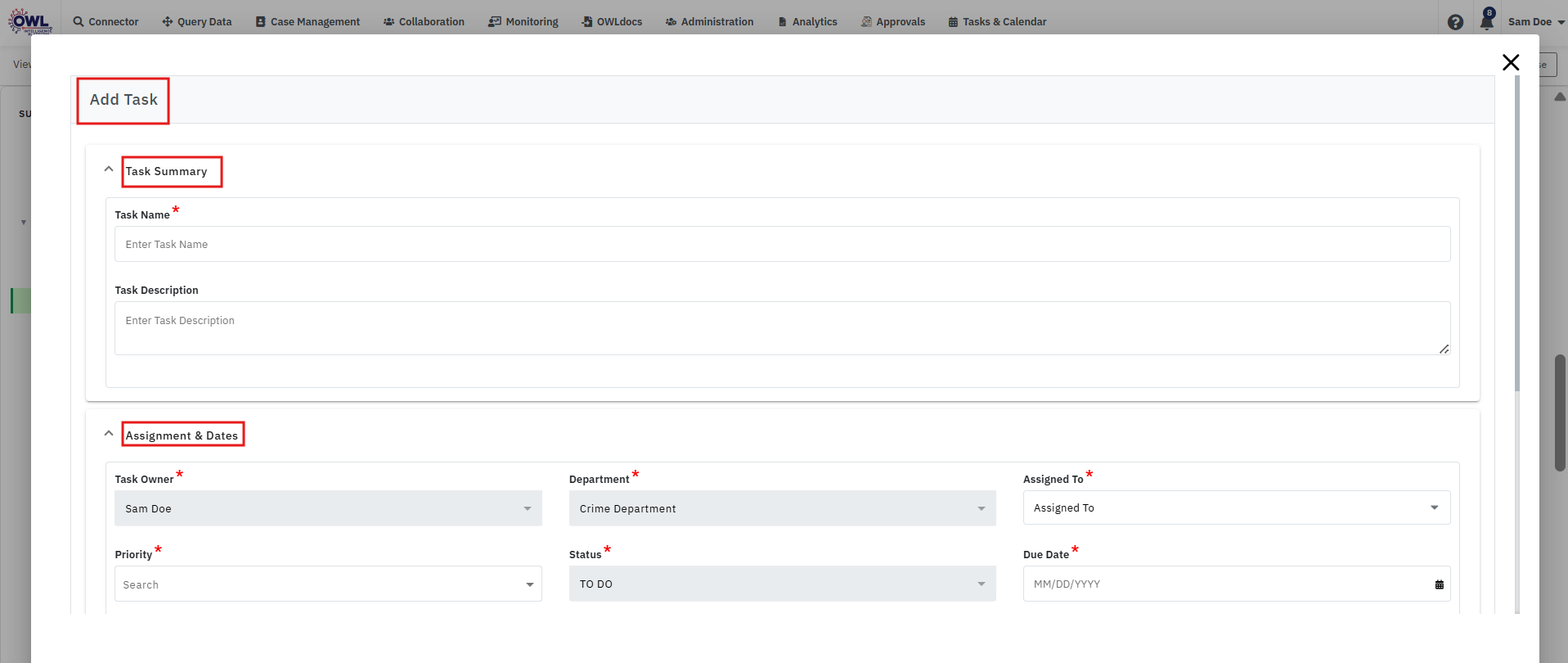Screen dimensions: 1568x663
Task: Open the Assigned To dropdown
Action: pos(1237,507)
